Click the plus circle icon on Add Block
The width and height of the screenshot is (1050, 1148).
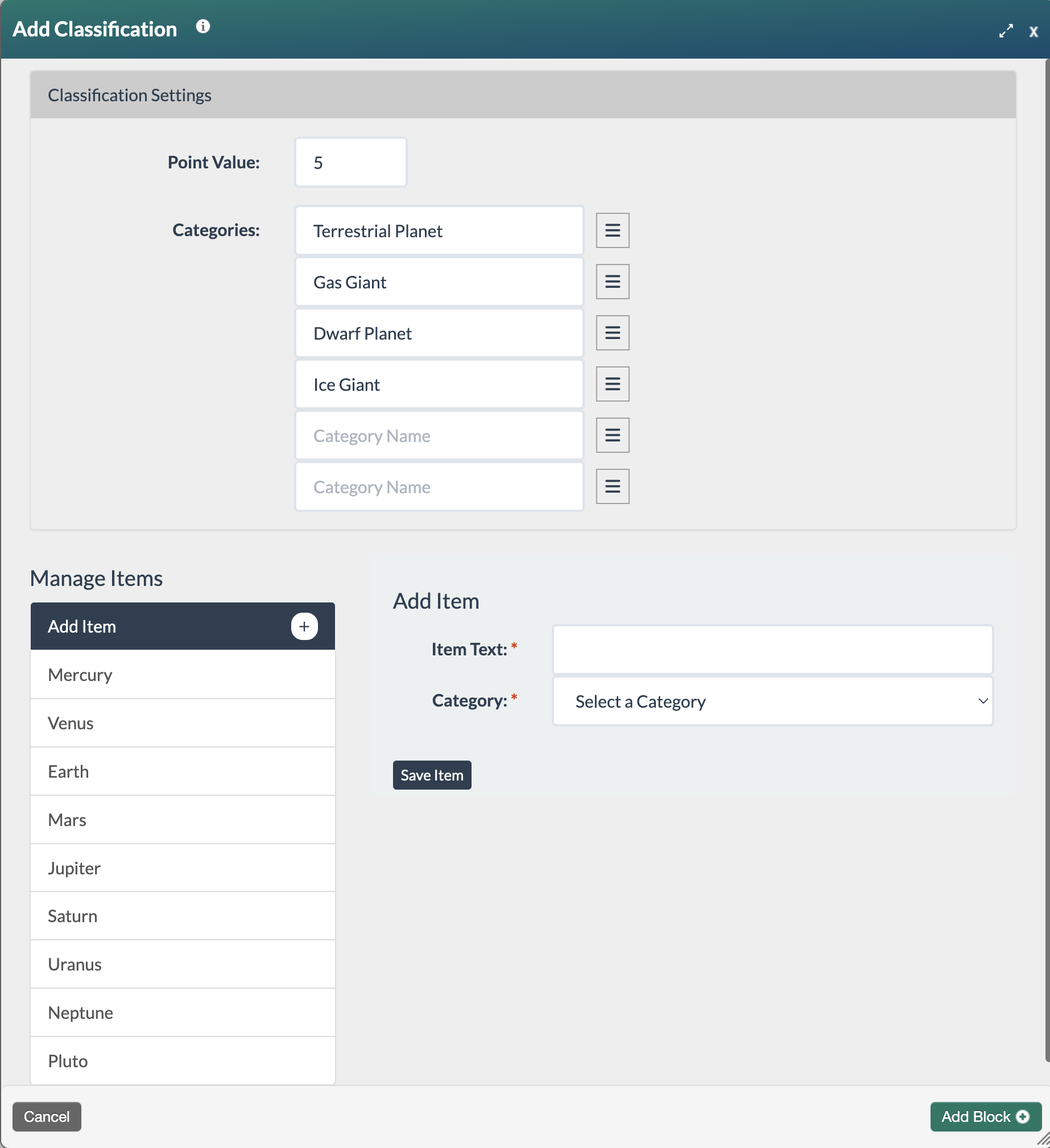pos(1023,1117)
